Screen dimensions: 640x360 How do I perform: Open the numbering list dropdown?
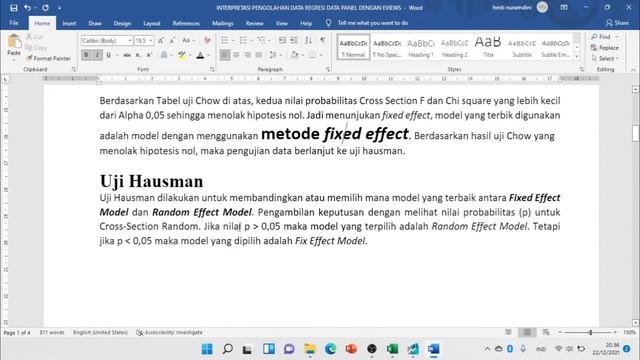[x=251, y=40]
